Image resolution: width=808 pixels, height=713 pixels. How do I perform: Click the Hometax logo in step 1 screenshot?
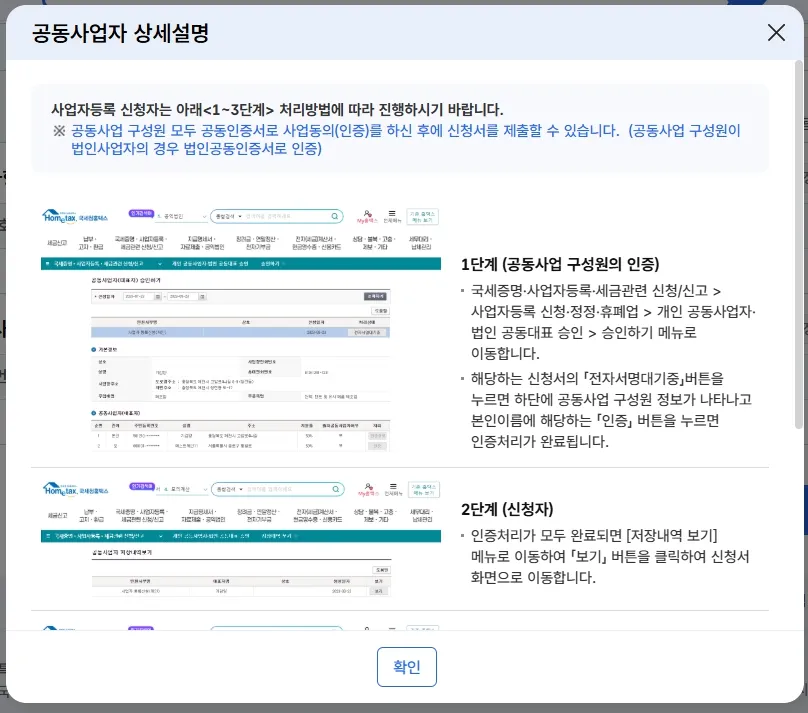coord(67,215)
